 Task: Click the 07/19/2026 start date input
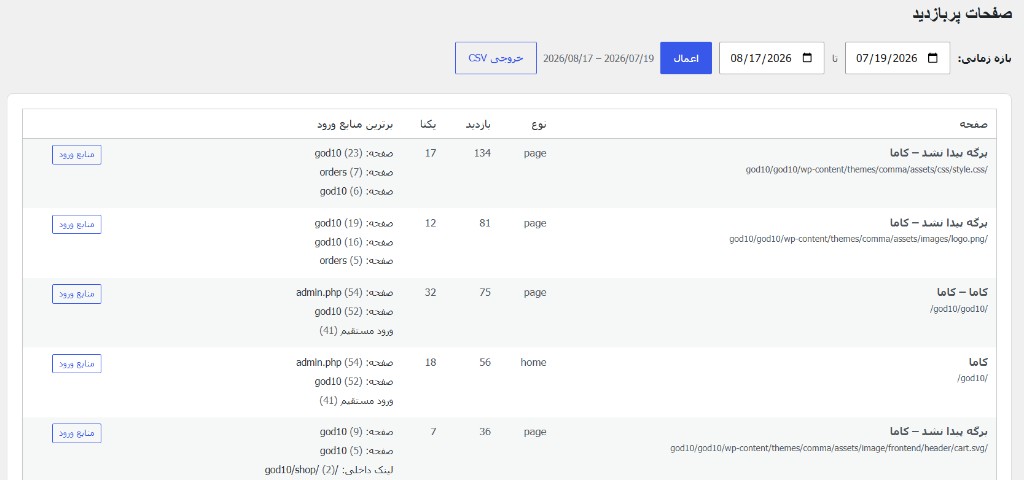click(x=897, y=58)
